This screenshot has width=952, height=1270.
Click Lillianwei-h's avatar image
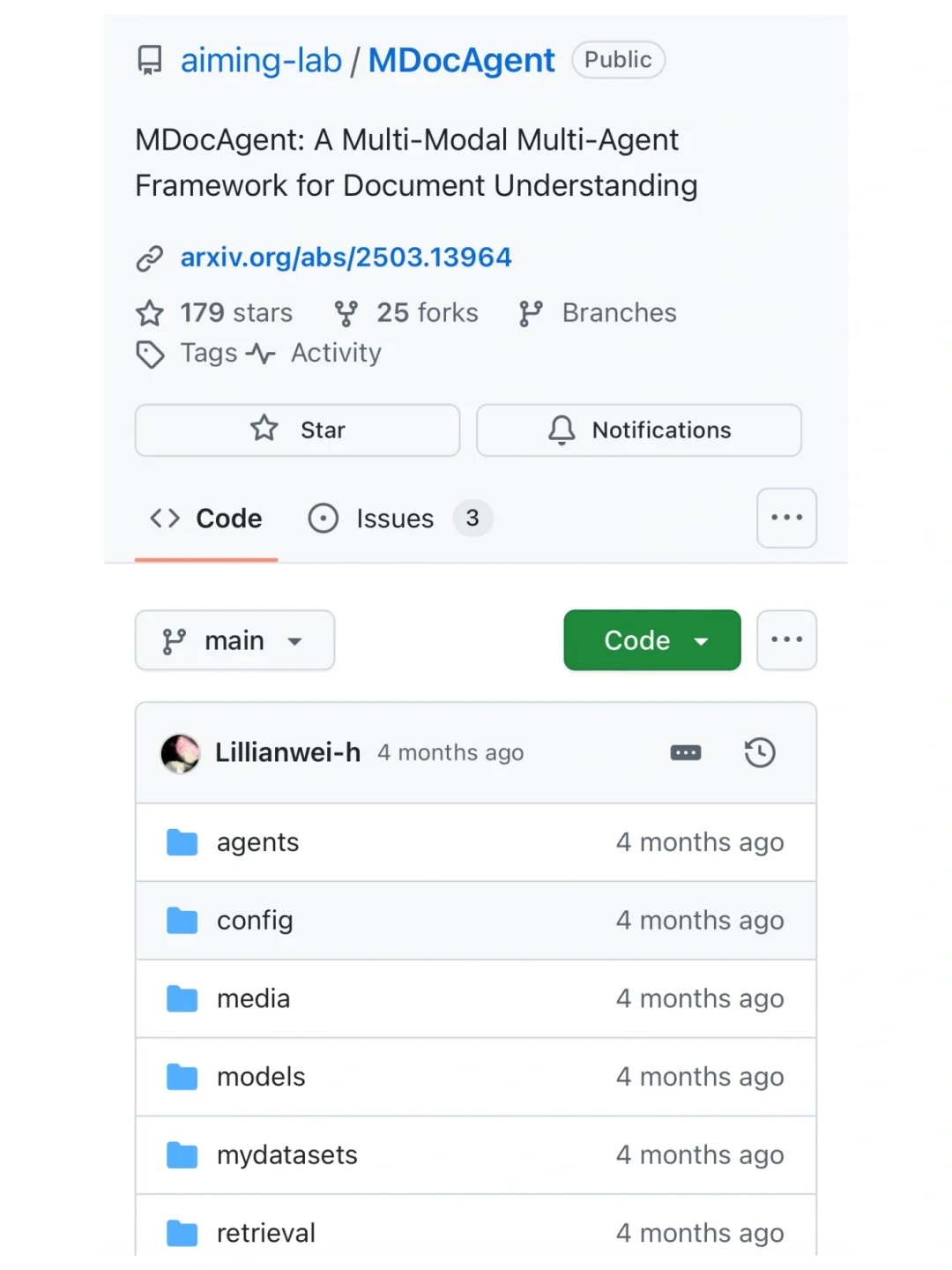[x=180, y=753]
